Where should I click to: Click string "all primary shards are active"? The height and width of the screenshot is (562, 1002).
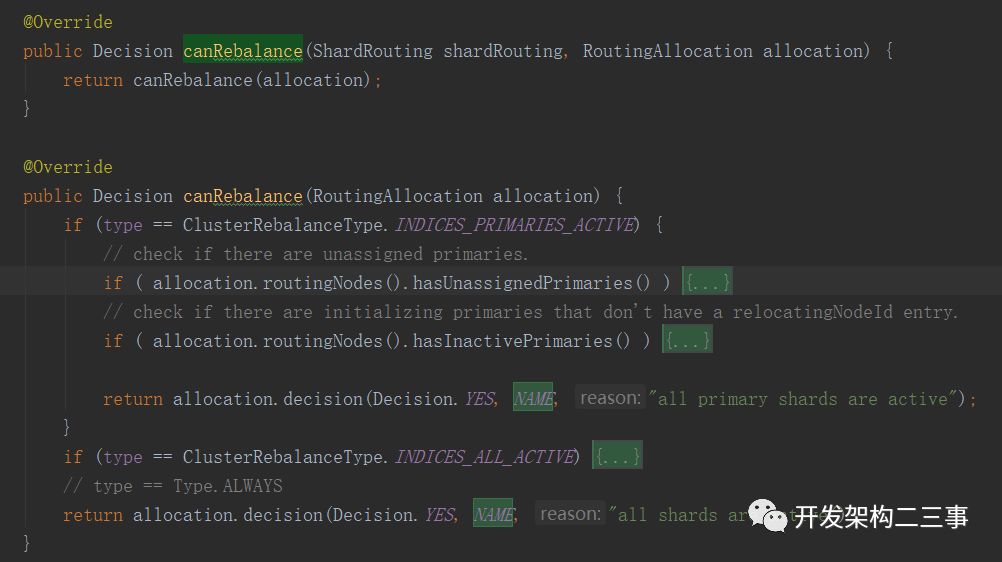click(803, 398)
